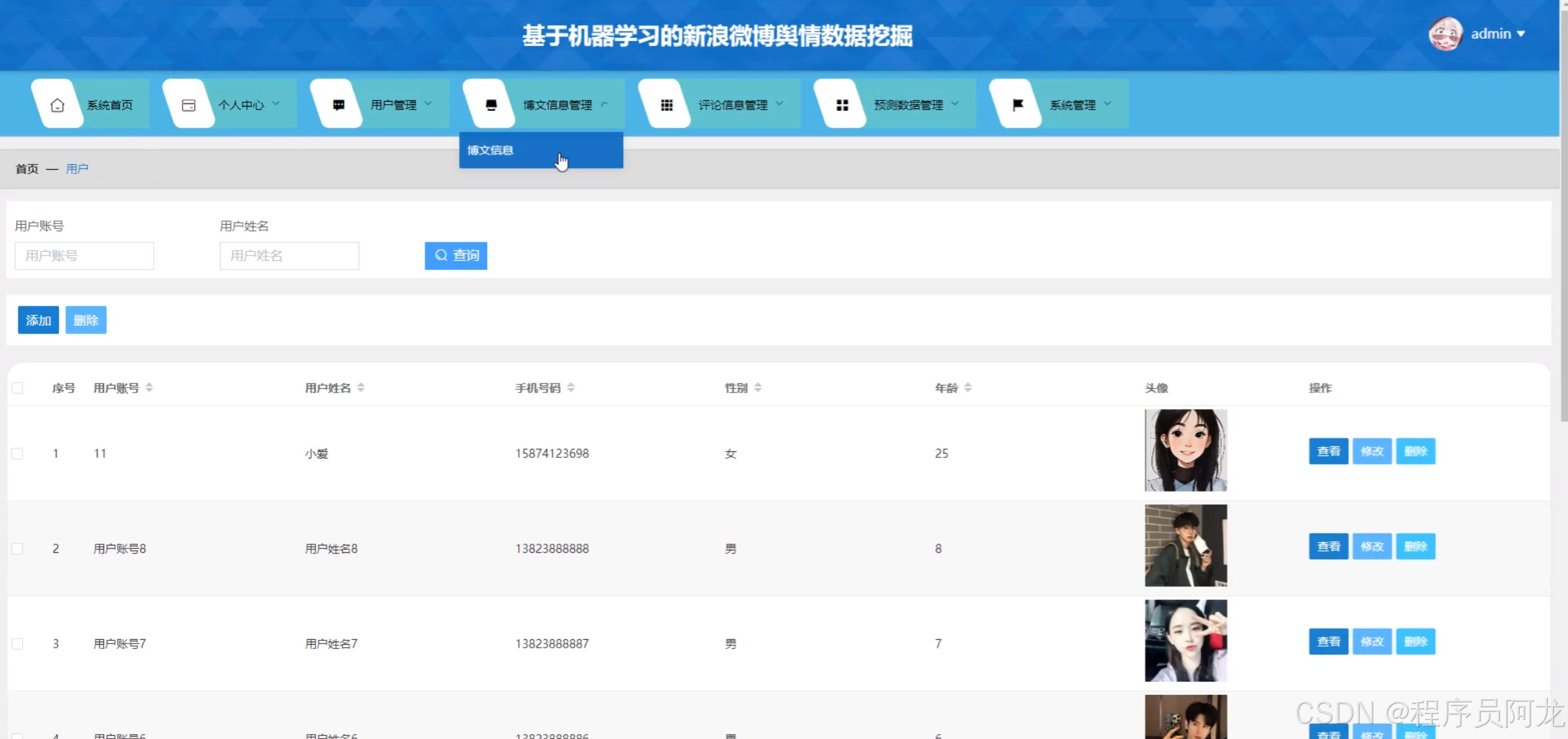Toggle the select-all checkbox in table header

pyautogui.click(x=18, y=388)
